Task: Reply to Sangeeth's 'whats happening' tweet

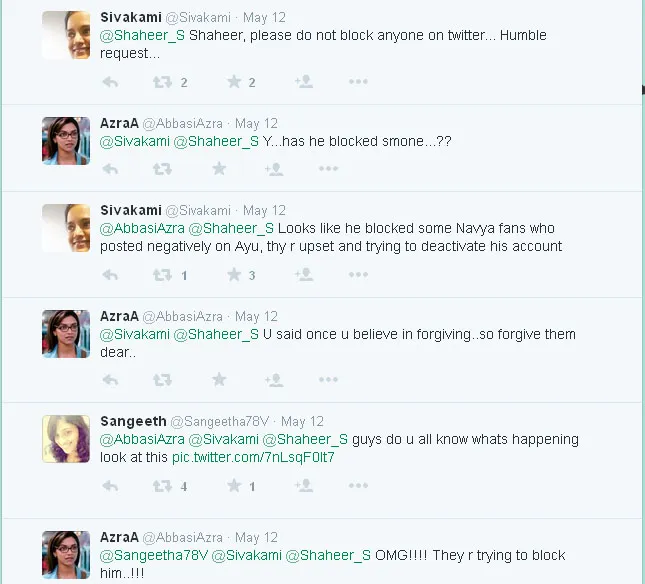Action: tap(110, 486)
